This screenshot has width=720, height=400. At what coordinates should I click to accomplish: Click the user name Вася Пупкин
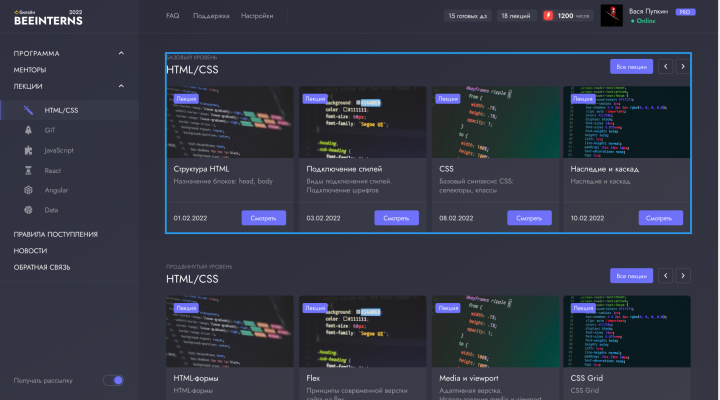tap(648, 11)
